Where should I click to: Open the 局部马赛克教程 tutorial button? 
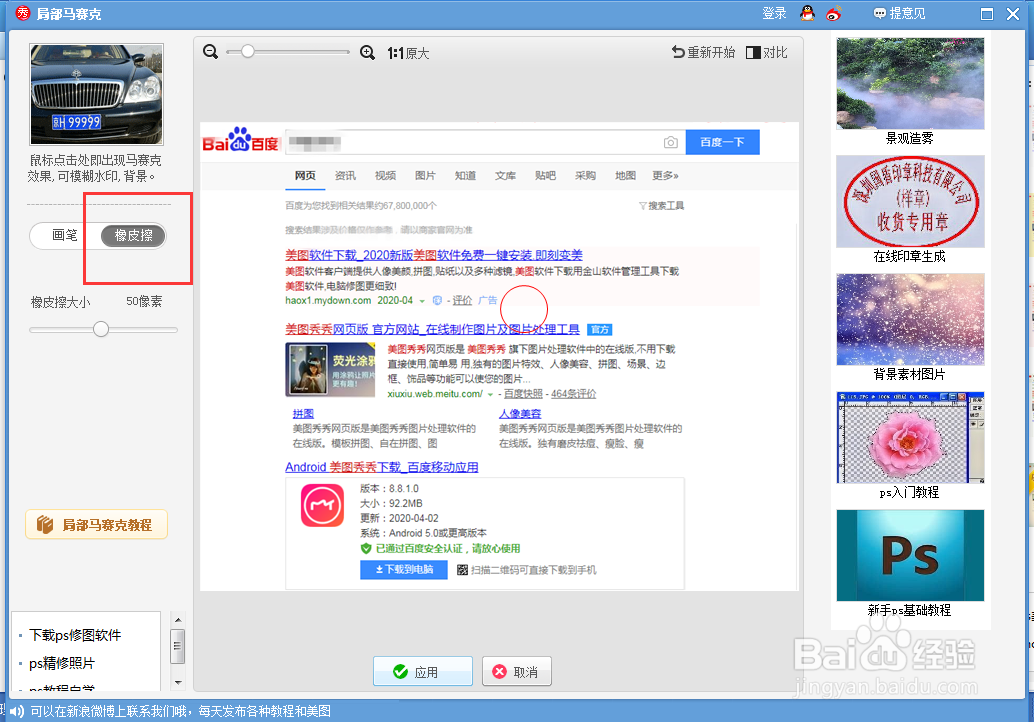[x=96, y=525]
